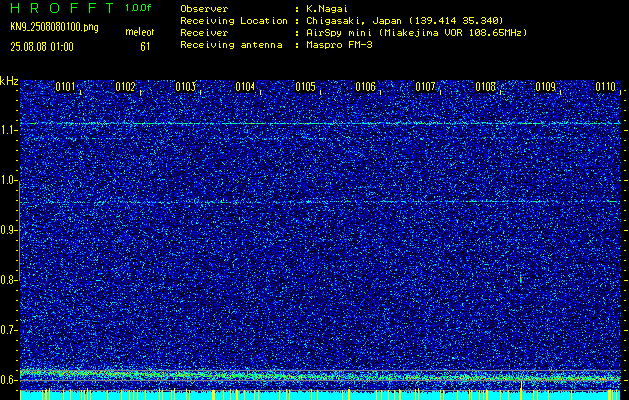This screenshot has width=629, height=400.
Task: Click the 0110 time marker
Action: 606,87
